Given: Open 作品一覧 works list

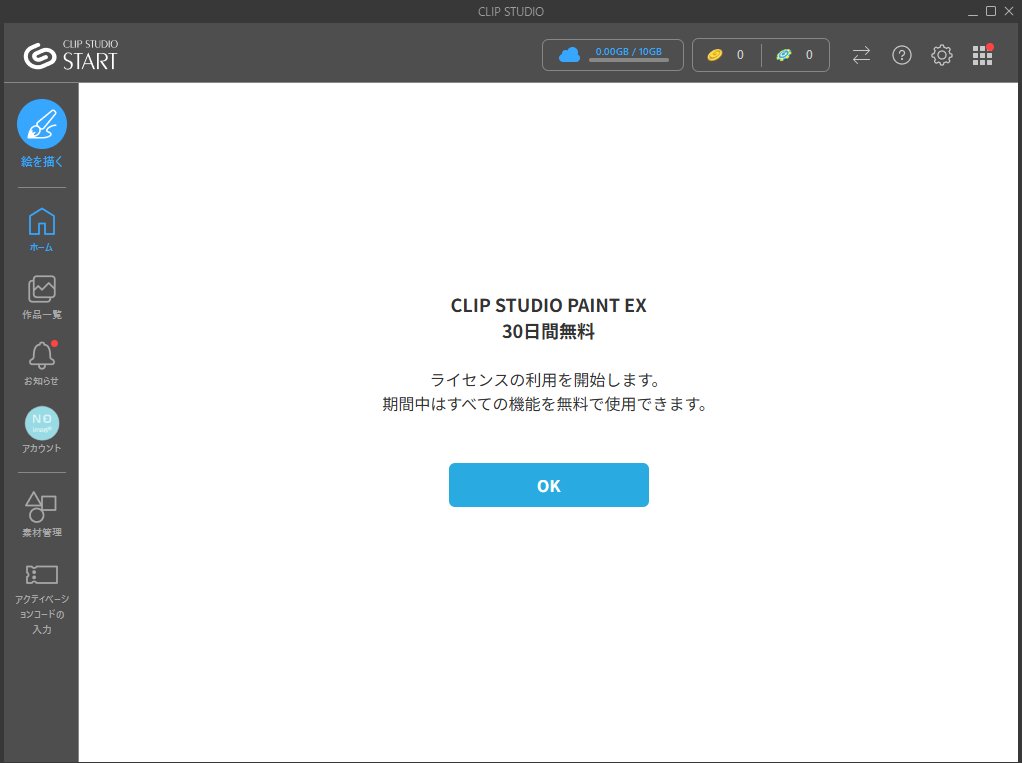Looking at the screenshot, I should point(42,297).
